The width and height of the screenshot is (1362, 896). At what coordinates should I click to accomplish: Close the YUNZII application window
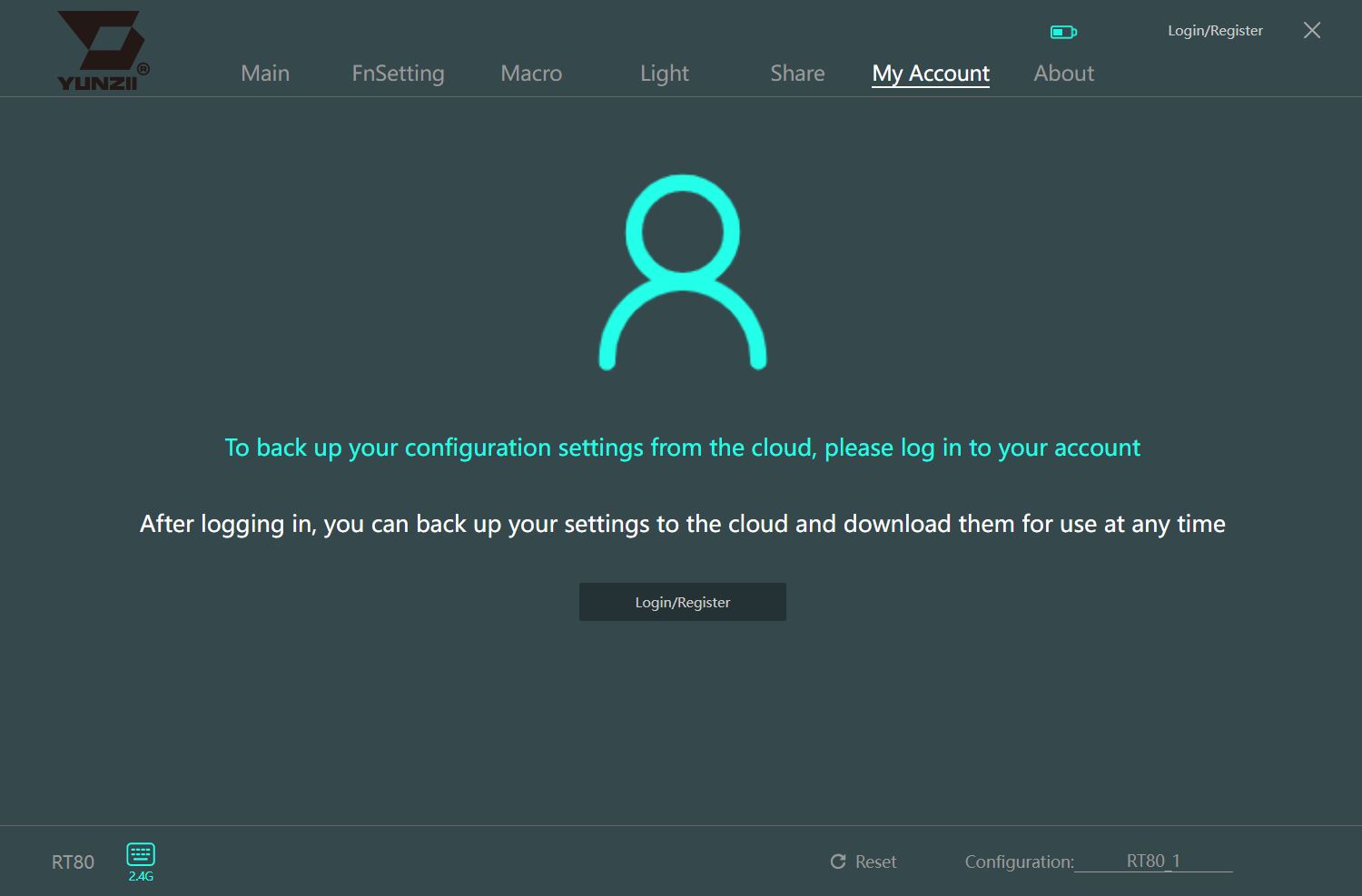tap(1312, 30)
